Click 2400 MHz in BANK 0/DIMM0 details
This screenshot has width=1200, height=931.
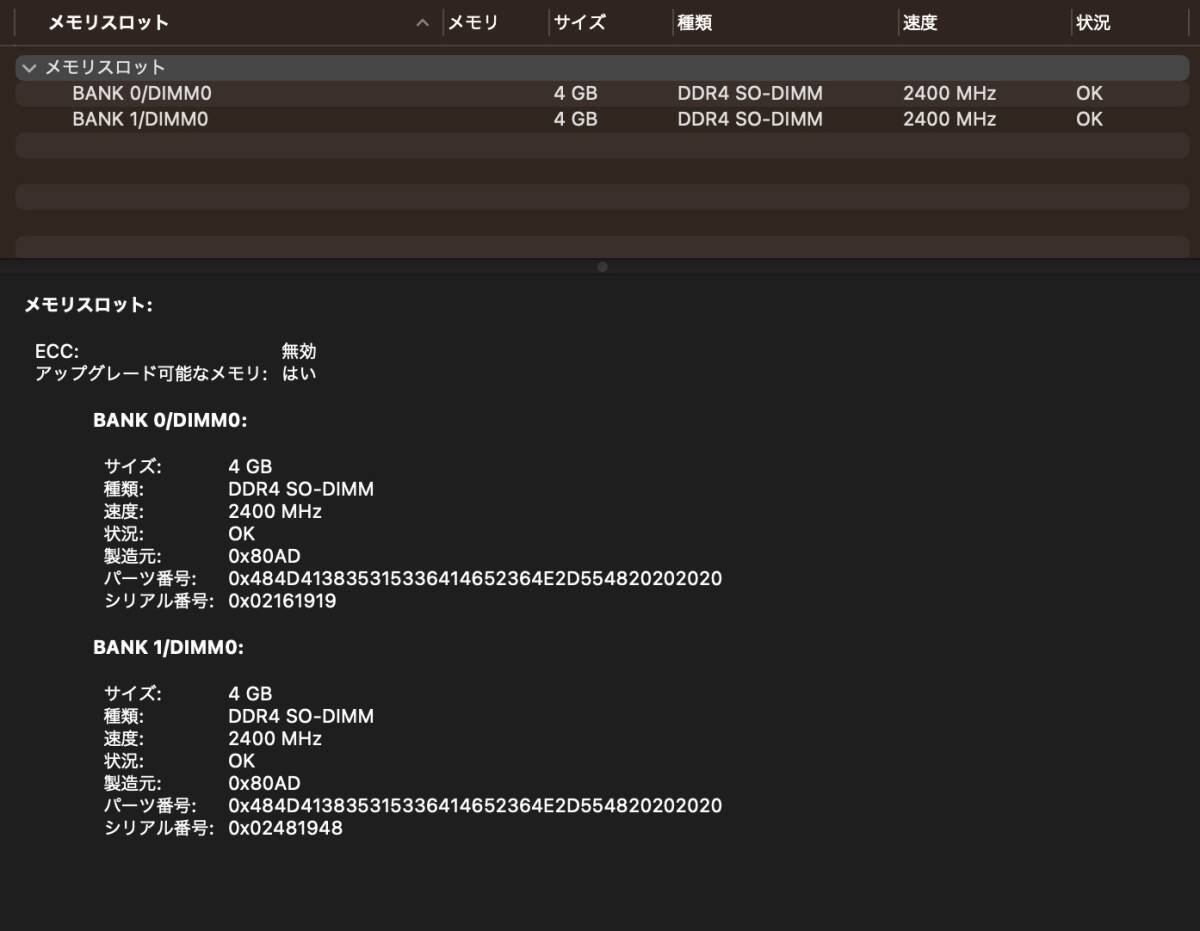click(x=275, y=512)
